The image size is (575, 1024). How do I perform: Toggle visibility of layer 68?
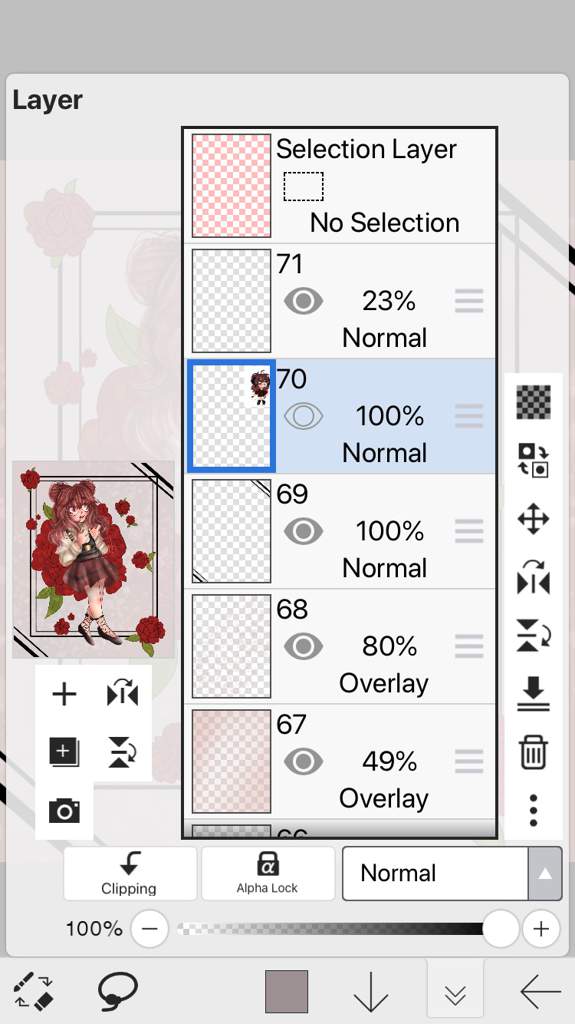click(303, 647)
